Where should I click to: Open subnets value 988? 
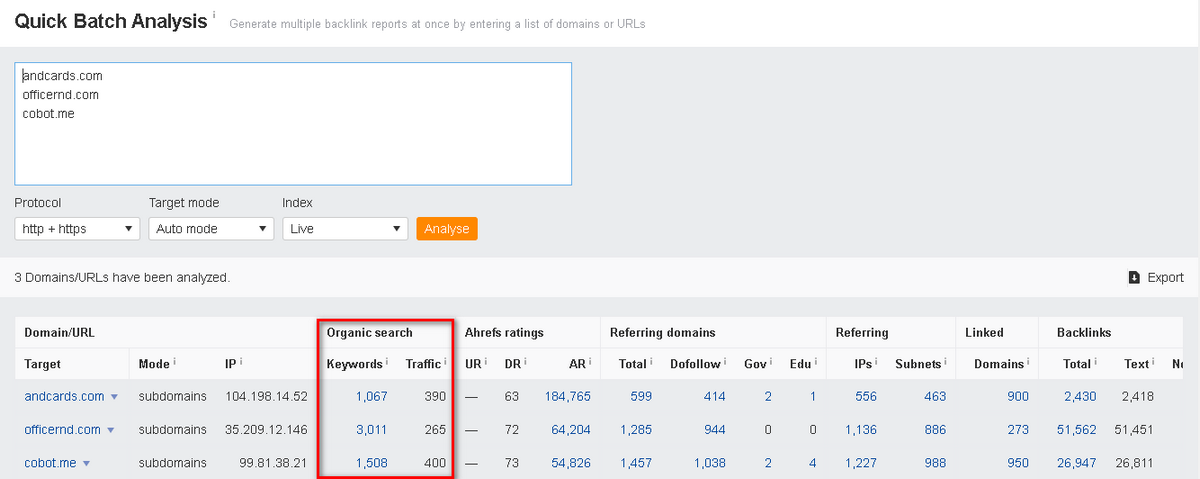click(x=935, y=462)
